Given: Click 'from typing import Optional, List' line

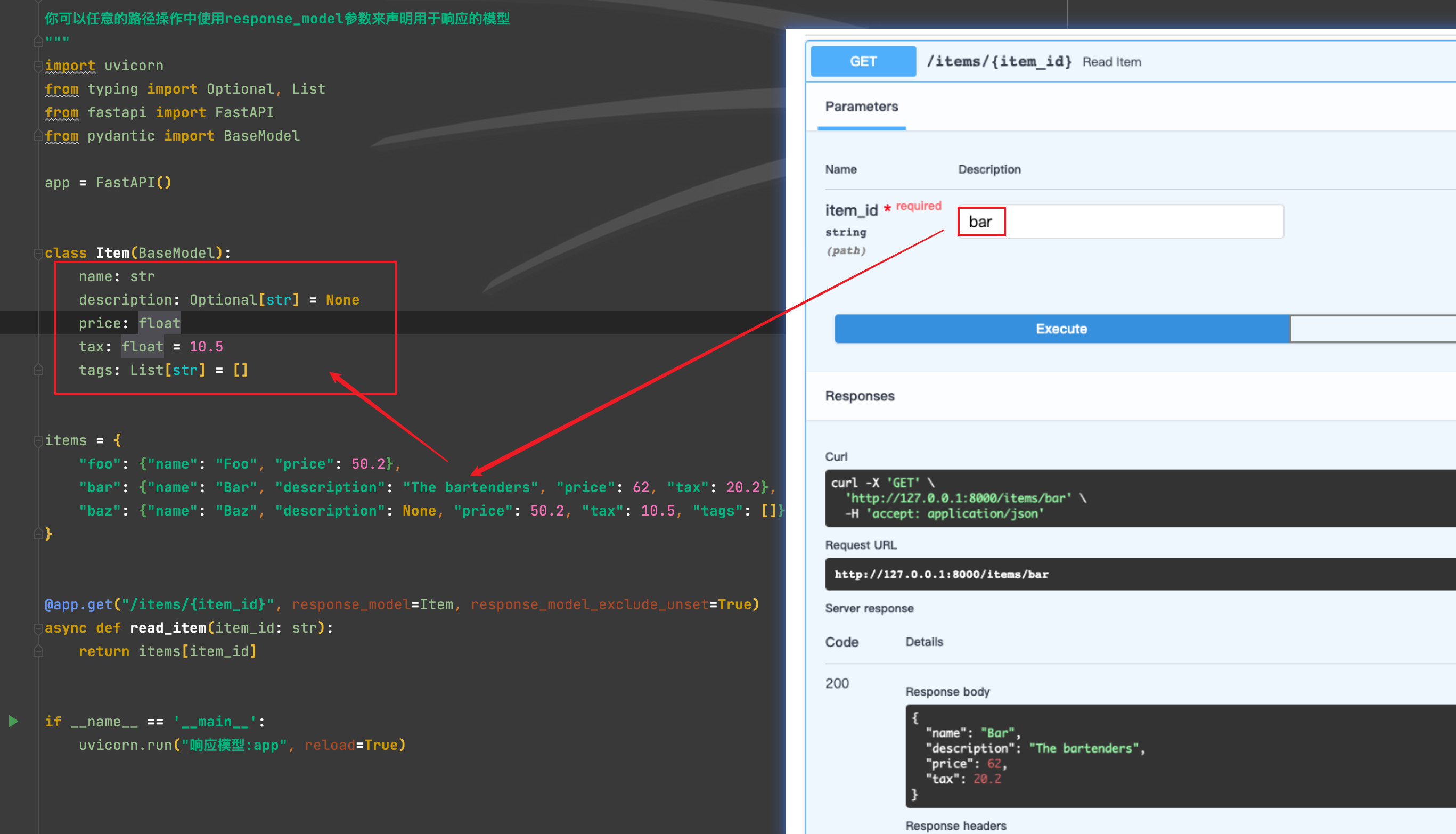Looking at the screenshot, I should 185,89.
